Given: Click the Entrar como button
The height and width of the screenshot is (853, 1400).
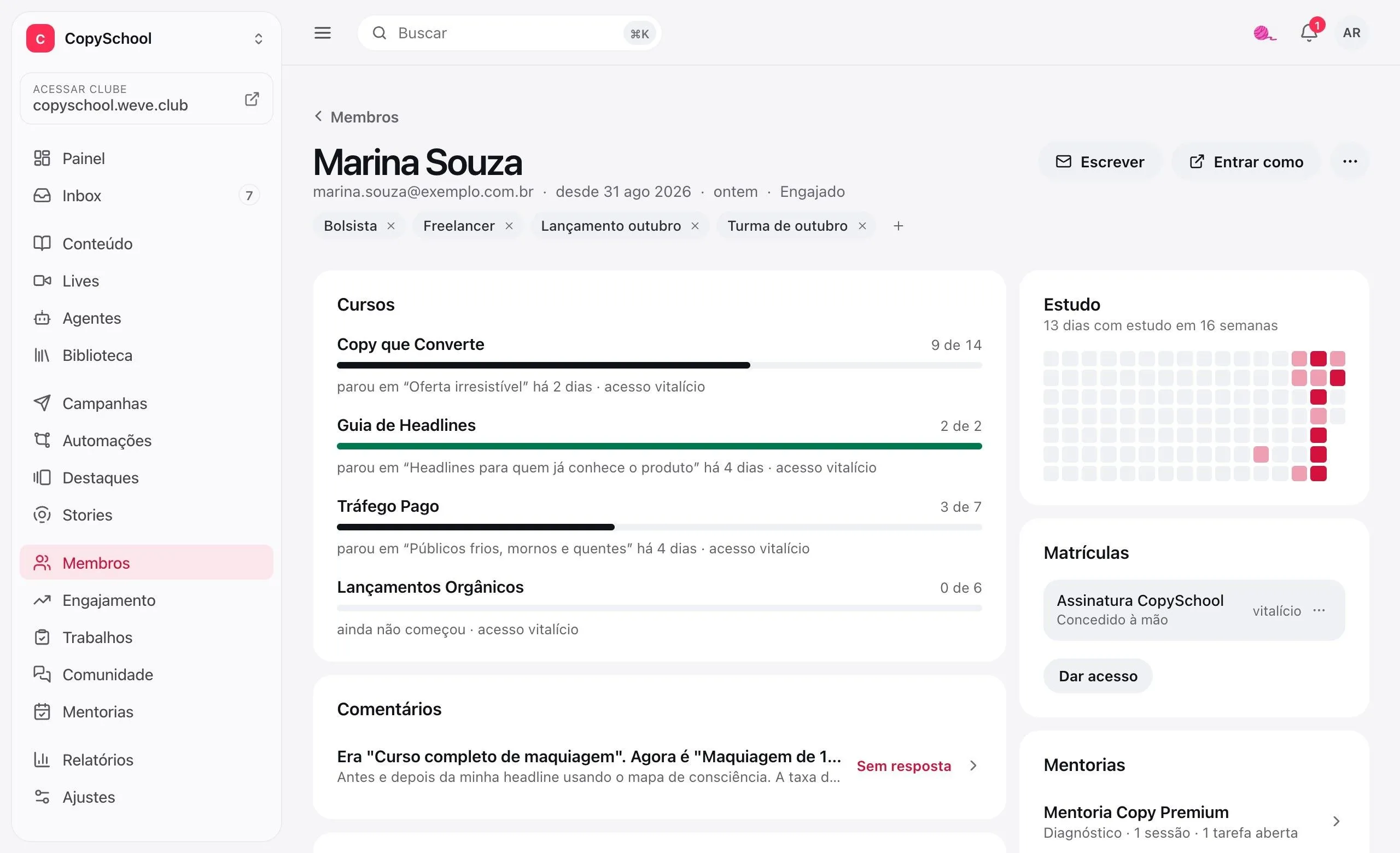Looking at the screenshot, I should (1246, 162).
